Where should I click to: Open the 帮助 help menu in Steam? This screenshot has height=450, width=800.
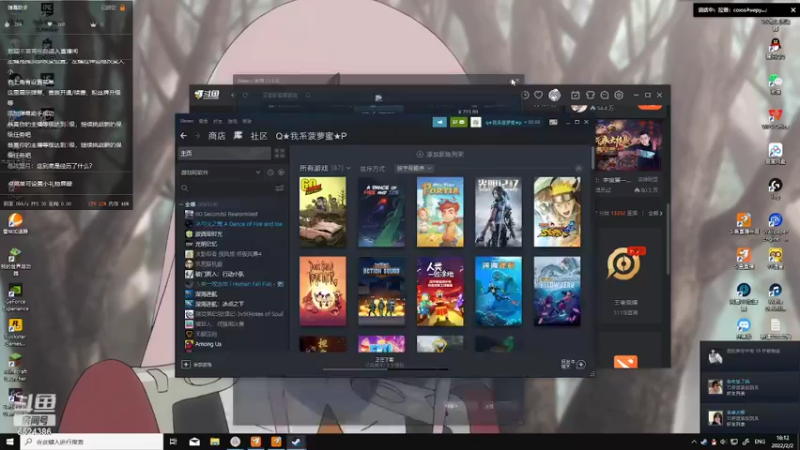tap(247, 121)
